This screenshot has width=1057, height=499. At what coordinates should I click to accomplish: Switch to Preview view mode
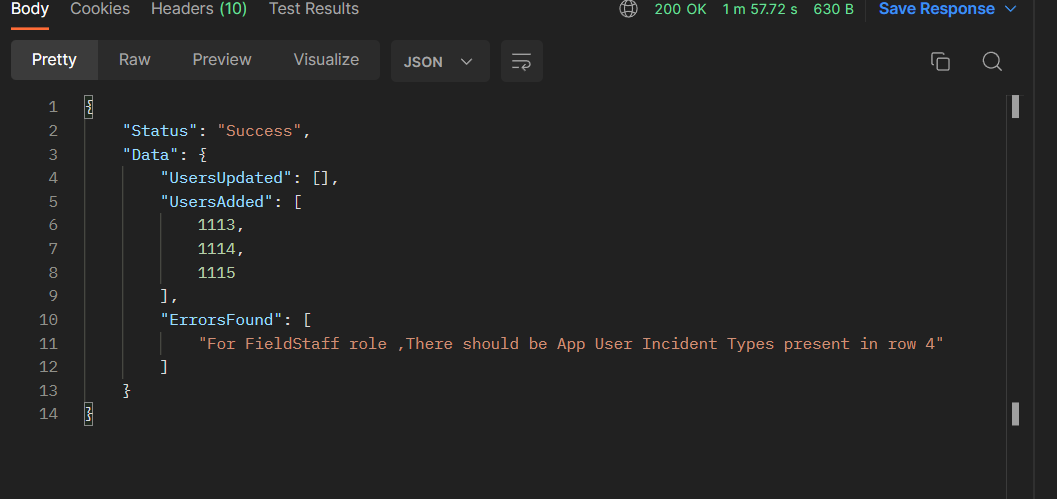[222, 60]
